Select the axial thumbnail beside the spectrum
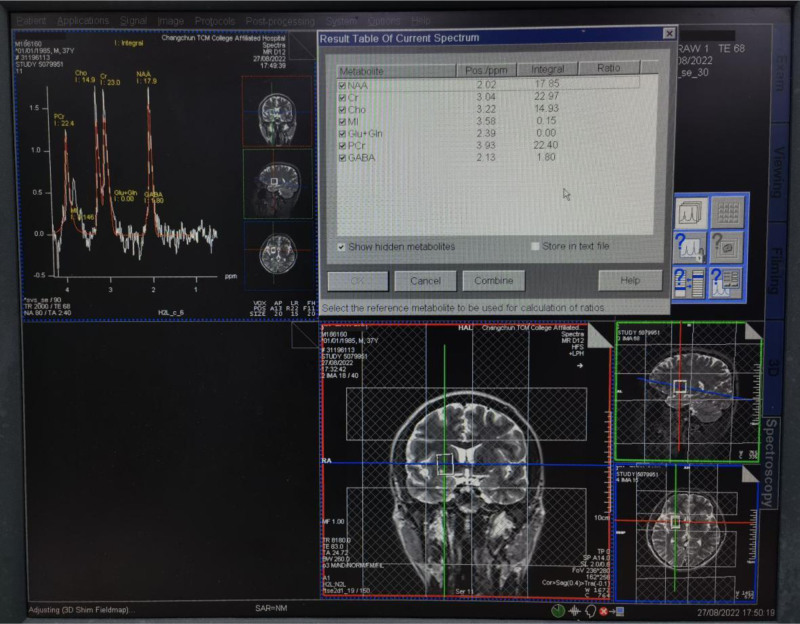800x624 pixels. (279, 255)
